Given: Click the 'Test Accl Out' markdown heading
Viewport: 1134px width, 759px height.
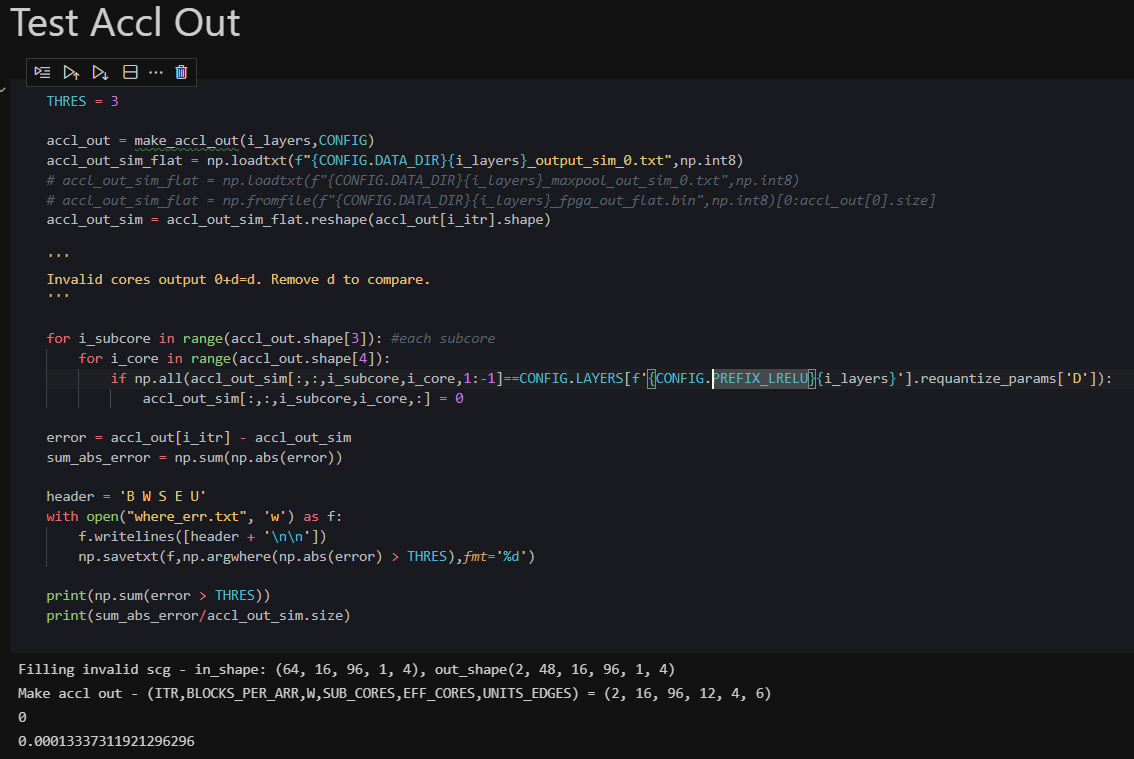Looking at the screenshot, I should (x=126, y=24).
